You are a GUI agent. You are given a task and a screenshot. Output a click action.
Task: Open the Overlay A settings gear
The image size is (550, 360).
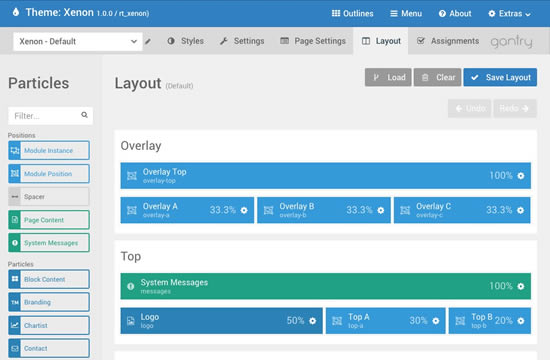244,210
